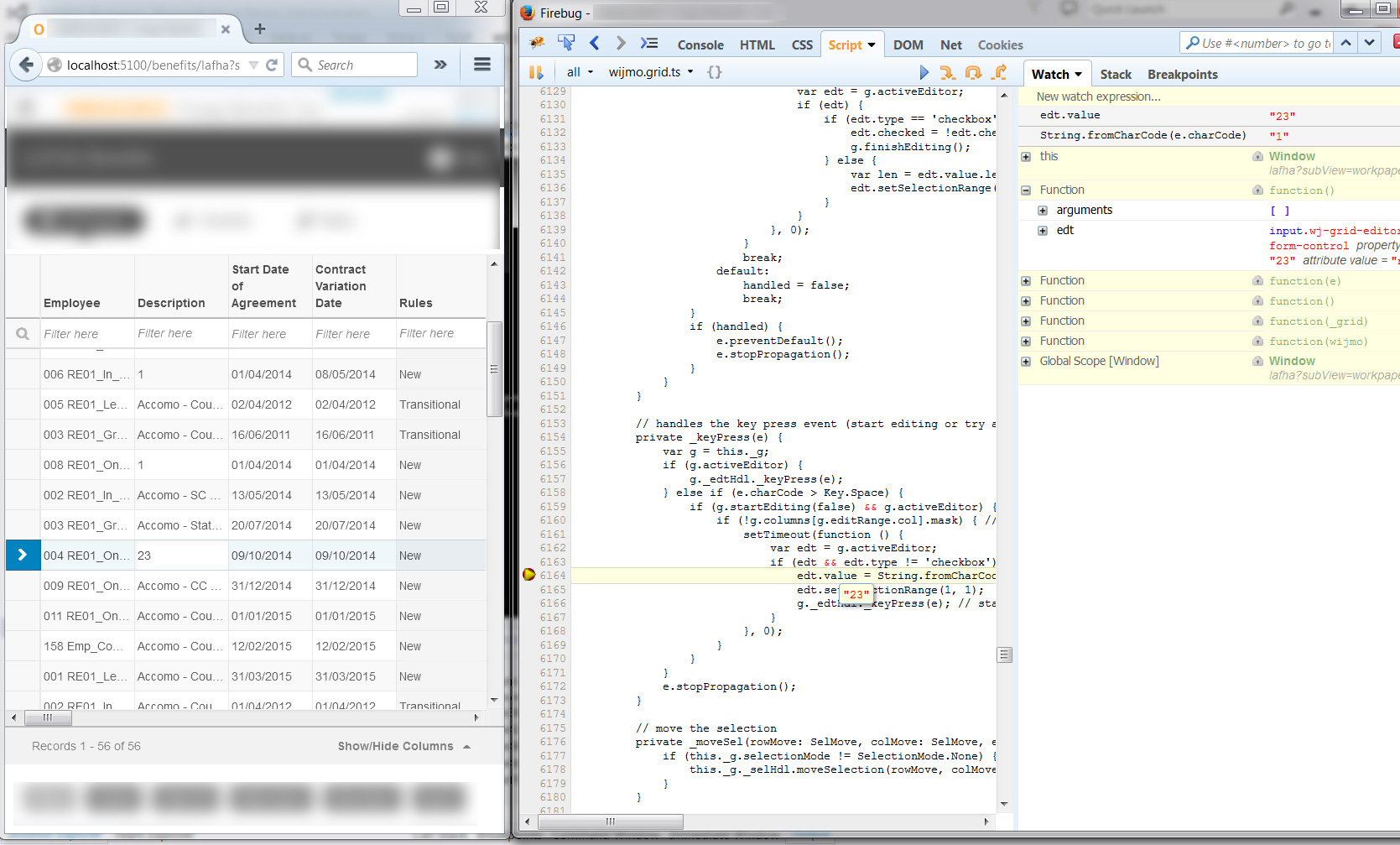Screen dimensions: 1400x845
Task: Open the Breakpoints side panel tab
Action: point(1182,75)
